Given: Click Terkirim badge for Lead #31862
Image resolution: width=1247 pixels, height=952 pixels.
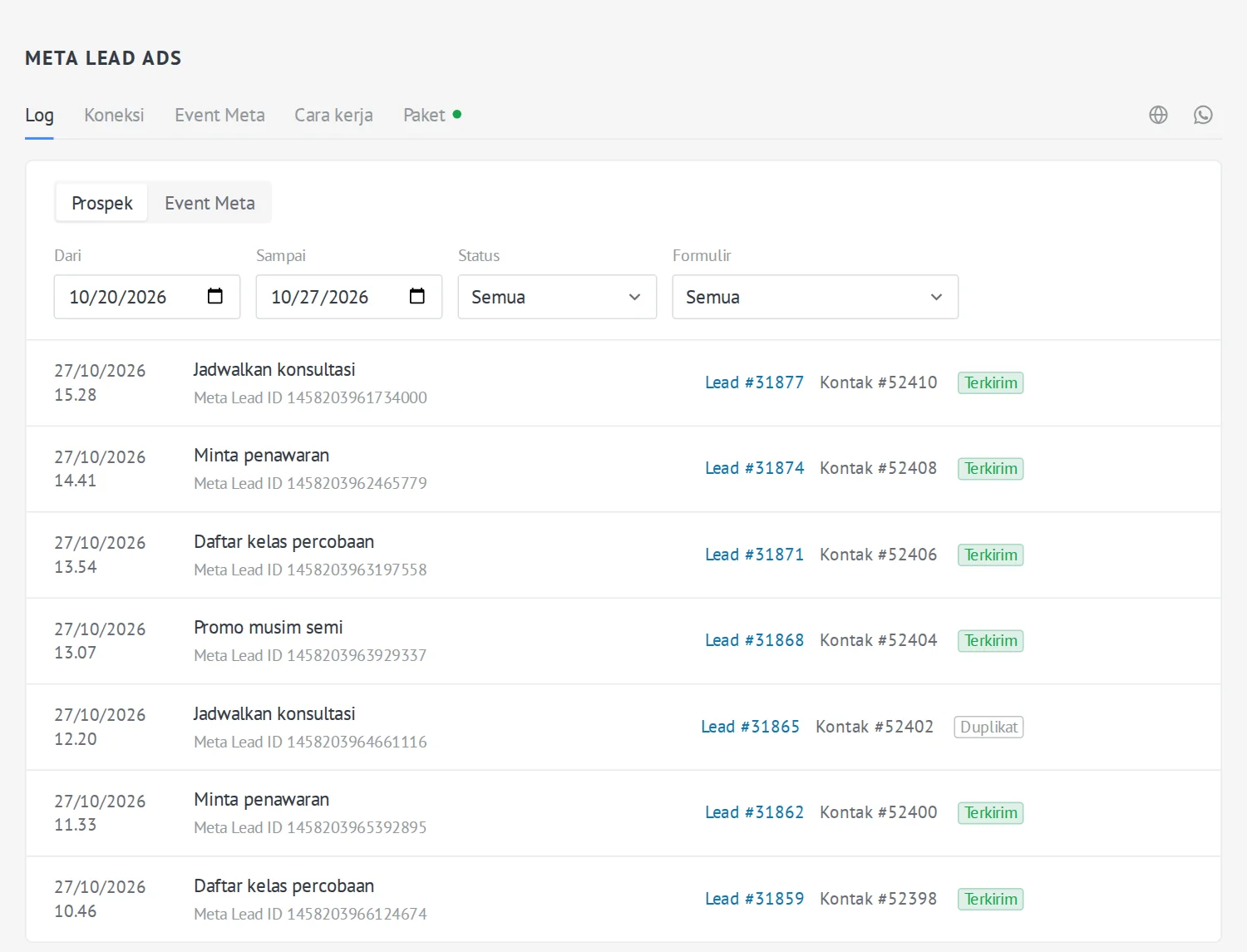Looking at the screenshot, I should (x=990, y=812).
